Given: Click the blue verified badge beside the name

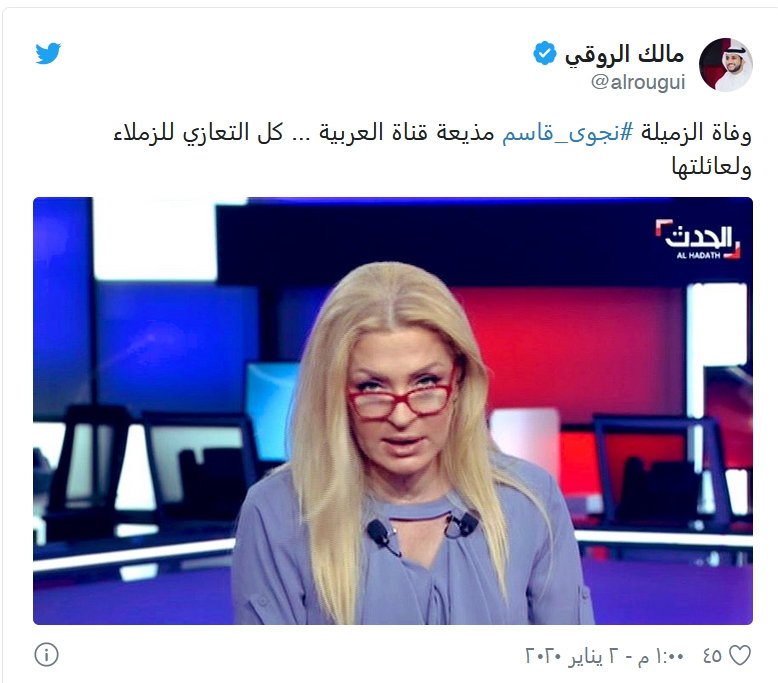Looking at the screenshot, I should (x=545, y=53).
